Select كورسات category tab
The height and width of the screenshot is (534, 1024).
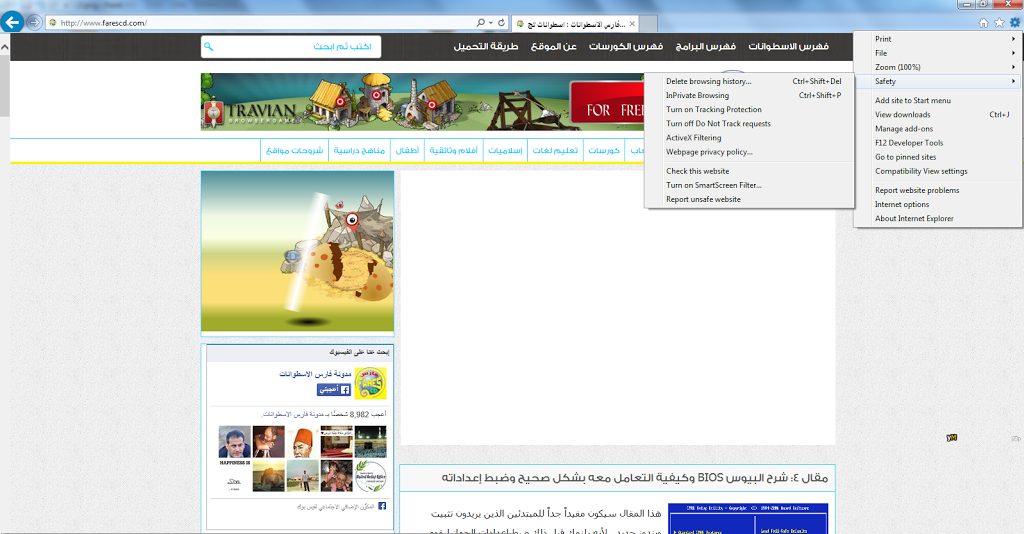603,150
